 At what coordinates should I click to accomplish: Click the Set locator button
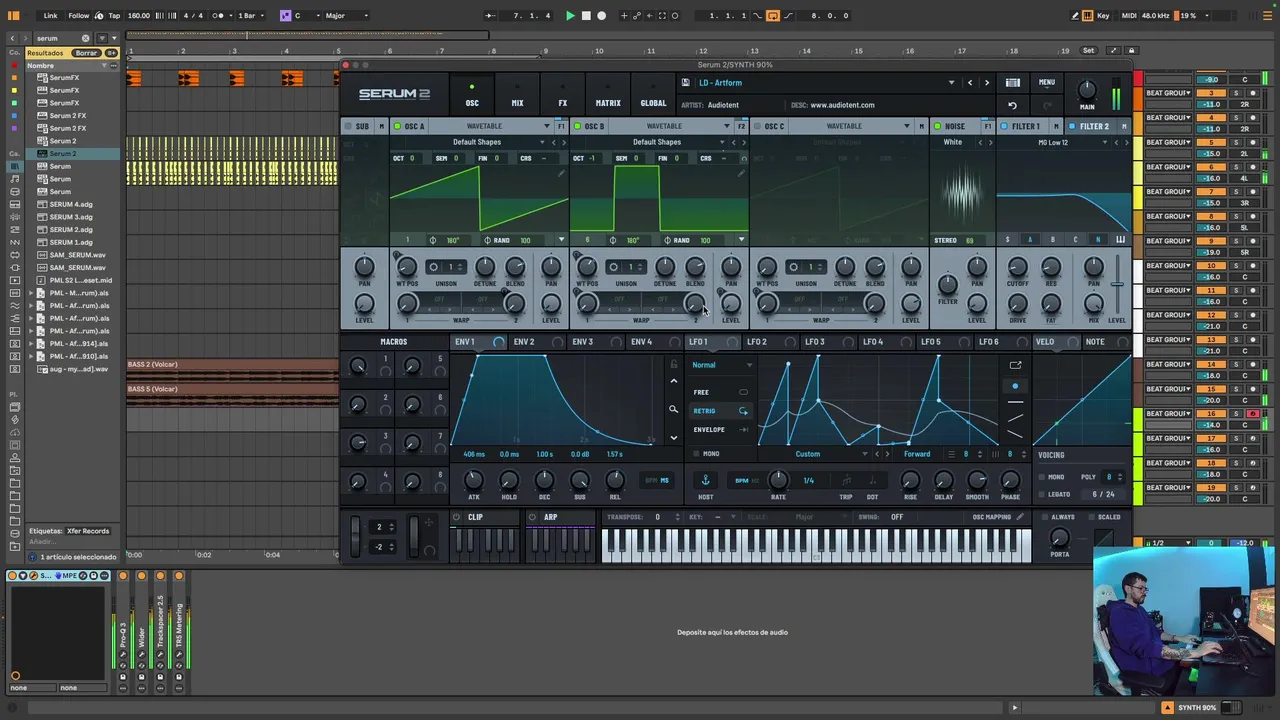1088,50
